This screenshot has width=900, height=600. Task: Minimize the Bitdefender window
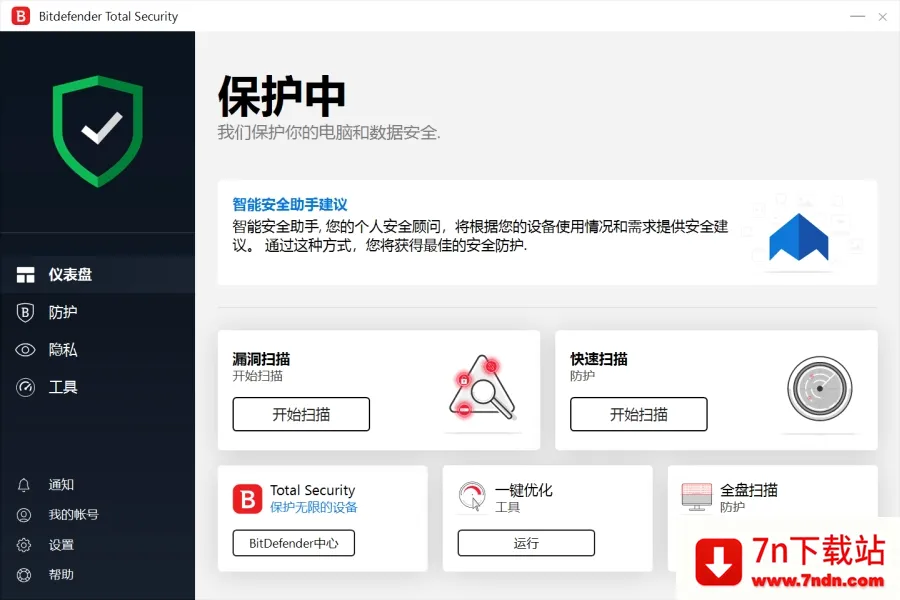tap(857, 17)
